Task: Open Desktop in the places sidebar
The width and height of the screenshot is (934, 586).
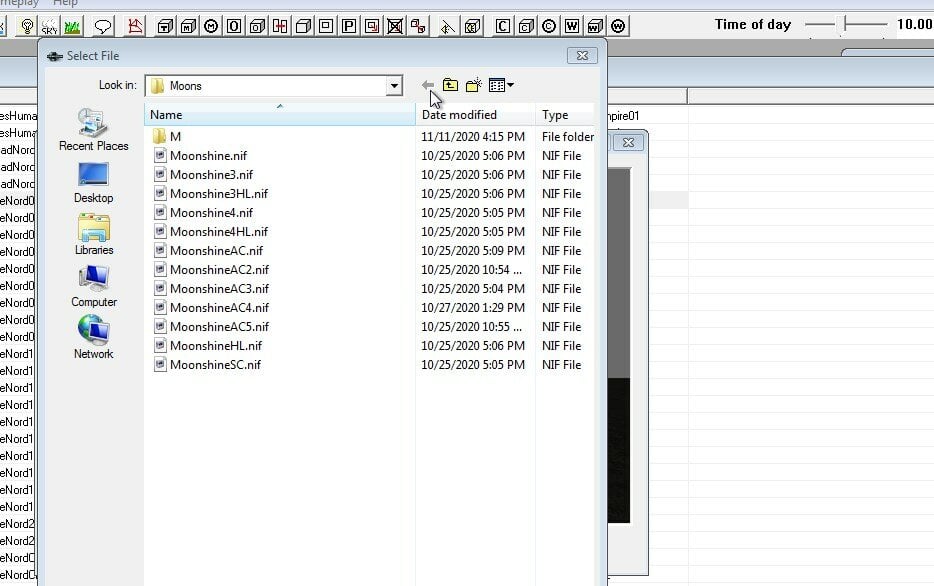Action: point(94,182)
